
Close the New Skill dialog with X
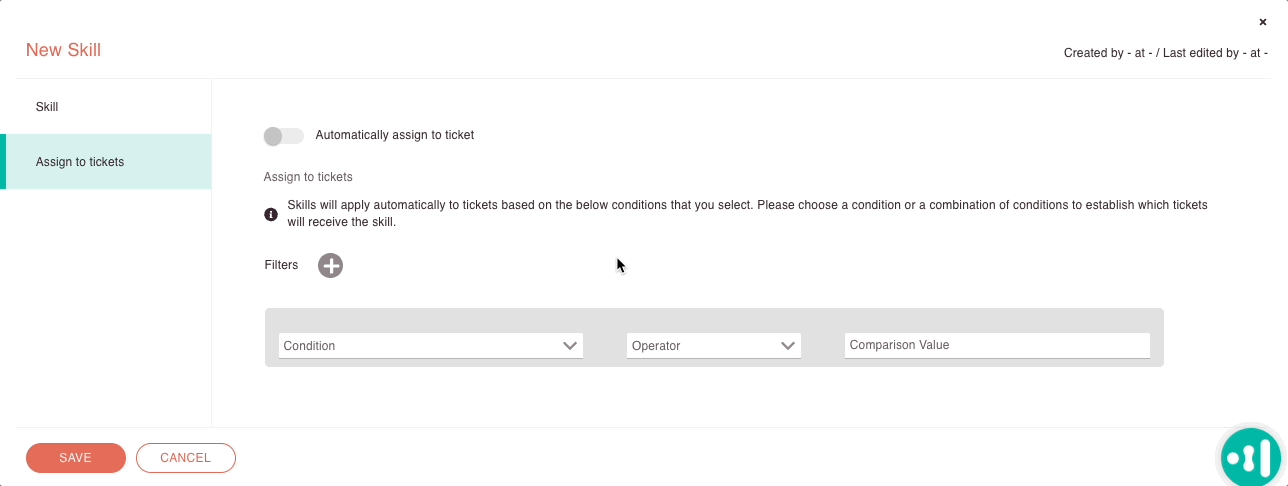tap(1263, 21)
